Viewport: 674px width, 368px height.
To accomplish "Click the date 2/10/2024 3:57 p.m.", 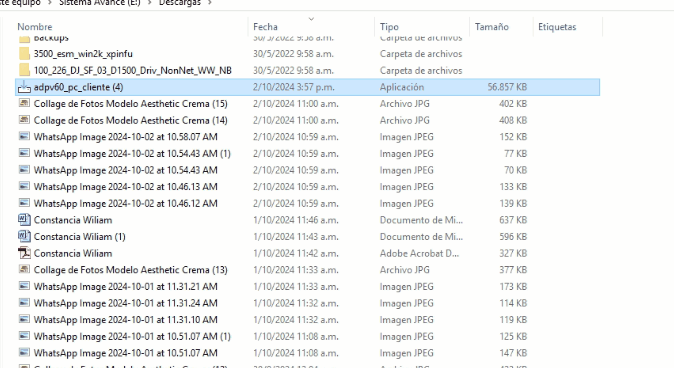I will (294, 87).
